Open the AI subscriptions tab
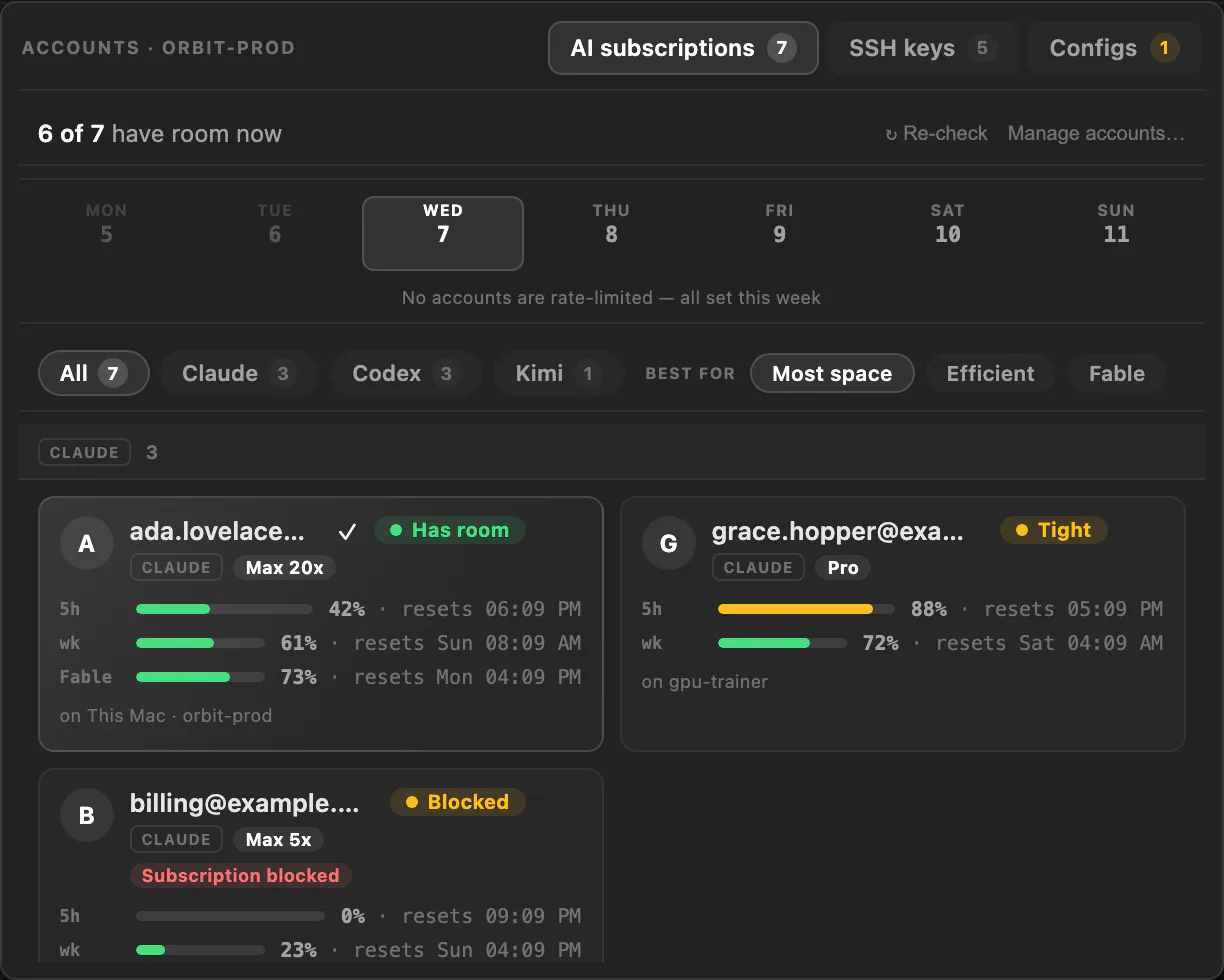This screenshot has height=980, width=1224. tap(683, 48)
